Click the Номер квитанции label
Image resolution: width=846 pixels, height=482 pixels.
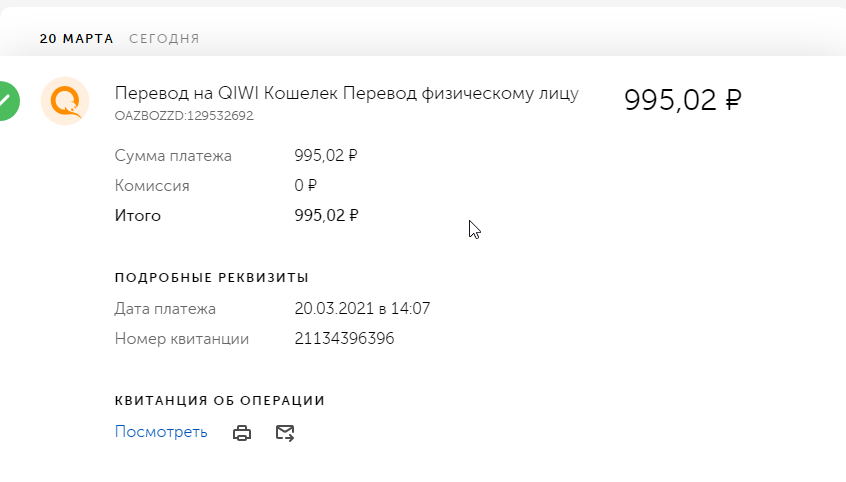[x=182, y=339]
